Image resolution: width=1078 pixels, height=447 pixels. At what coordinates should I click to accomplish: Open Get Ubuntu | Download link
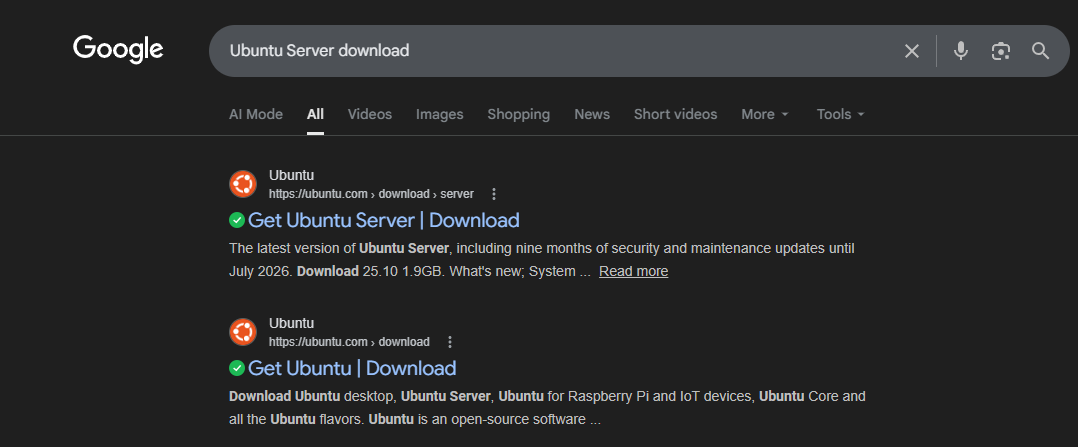point(352,368)
